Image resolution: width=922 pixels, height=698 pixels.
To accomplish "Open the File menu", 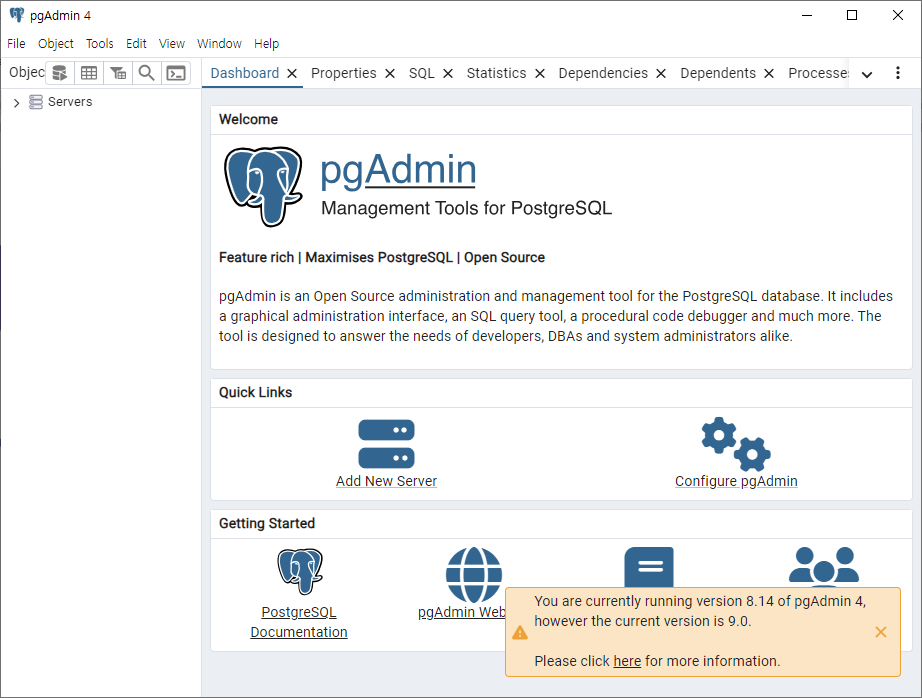I will (16, 44).
